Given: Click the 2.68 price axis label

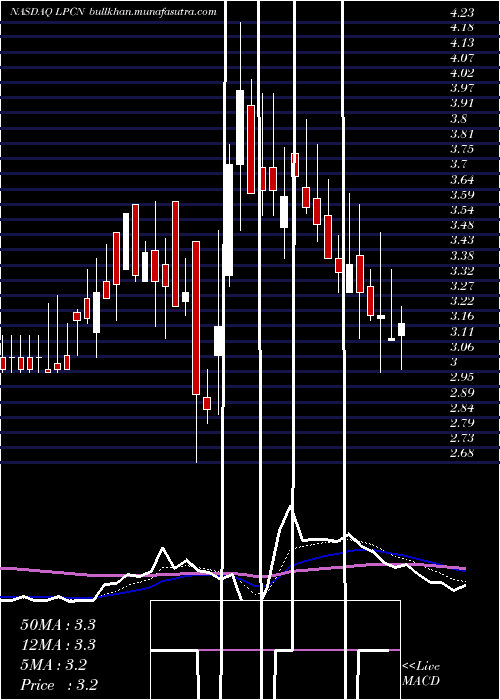Looking at the screenshot, I should point(462,454).
